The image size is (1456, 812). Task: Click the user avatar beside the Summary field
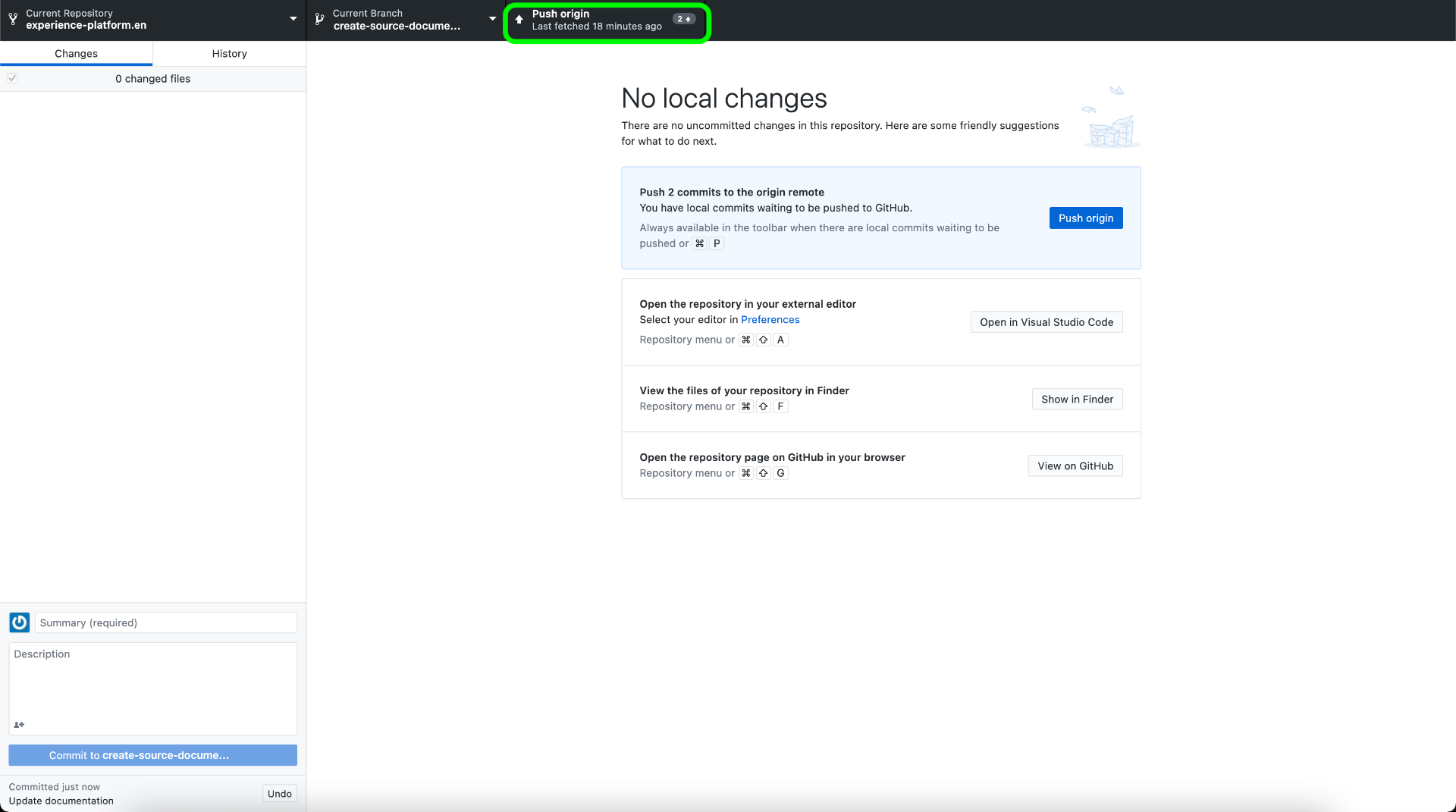tap(20, 622)
